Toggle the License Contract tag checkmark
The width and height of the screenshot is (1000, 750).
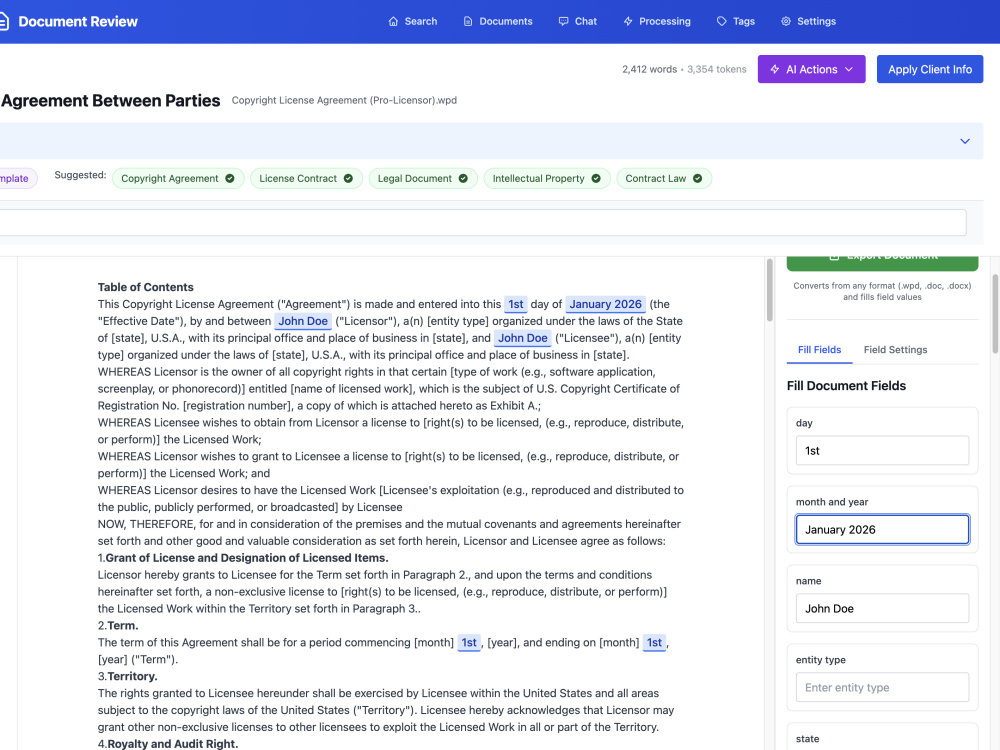348,179
